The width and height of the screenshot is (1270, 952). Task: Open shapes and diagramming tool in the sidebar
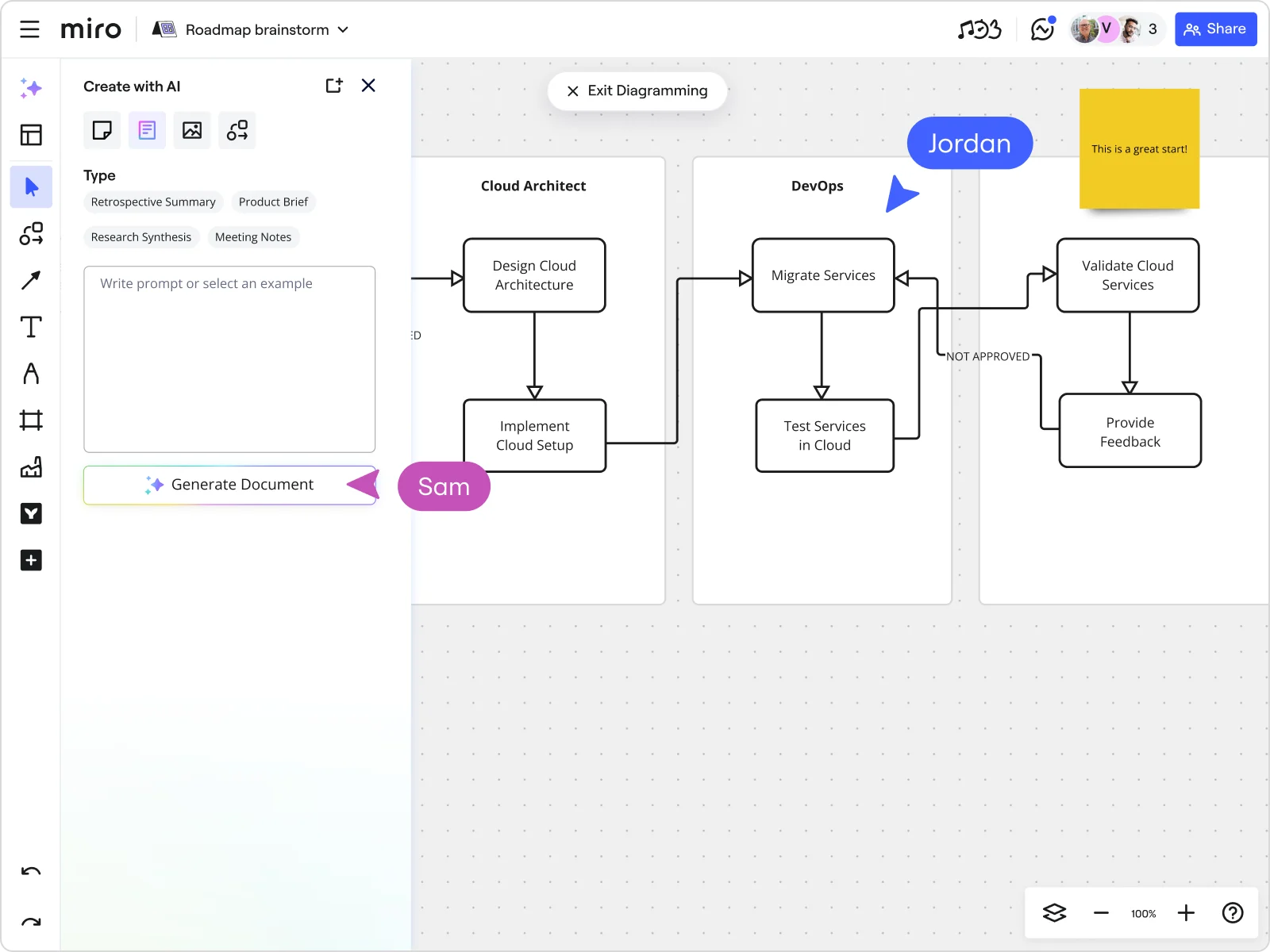pyautogui.click(x=31, y=233)
